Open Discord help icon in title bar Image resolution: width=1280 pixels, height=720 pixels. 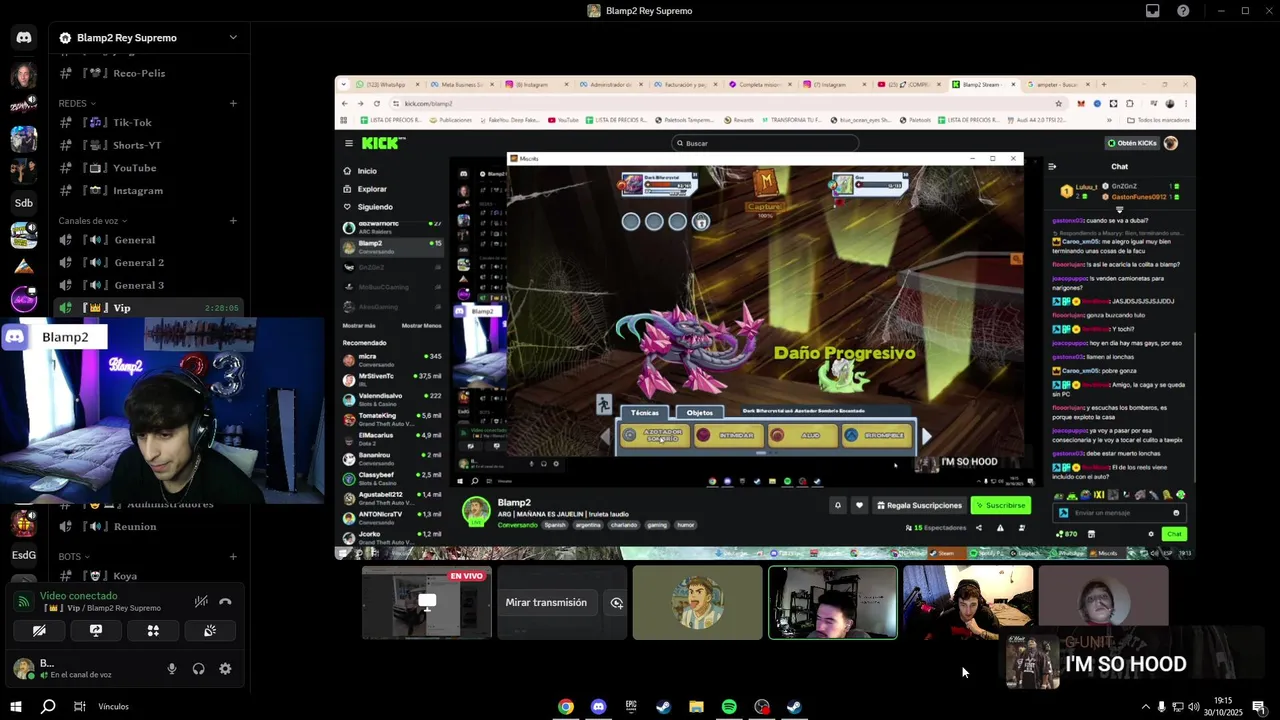coord(1183,11)
